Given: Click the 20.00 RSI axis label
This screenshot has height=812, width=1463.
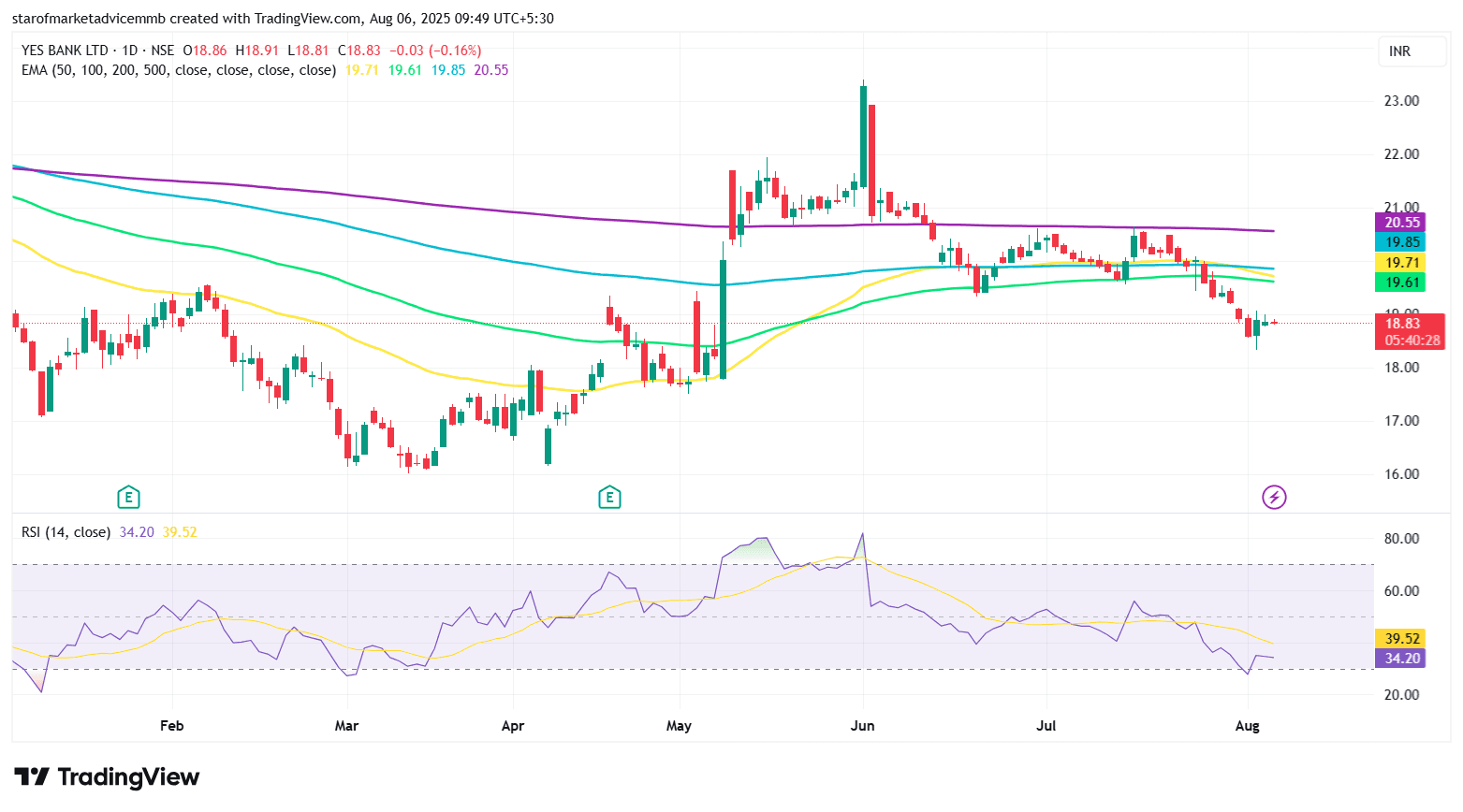Looking at the screenshot, I should (x=1401, y=695).
